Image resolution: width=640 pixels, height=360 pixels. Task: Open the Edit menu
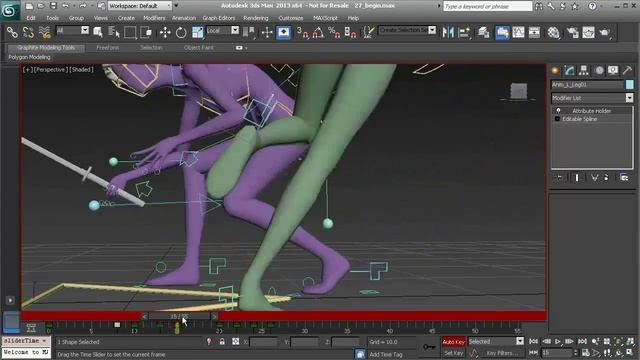[31, 18]
